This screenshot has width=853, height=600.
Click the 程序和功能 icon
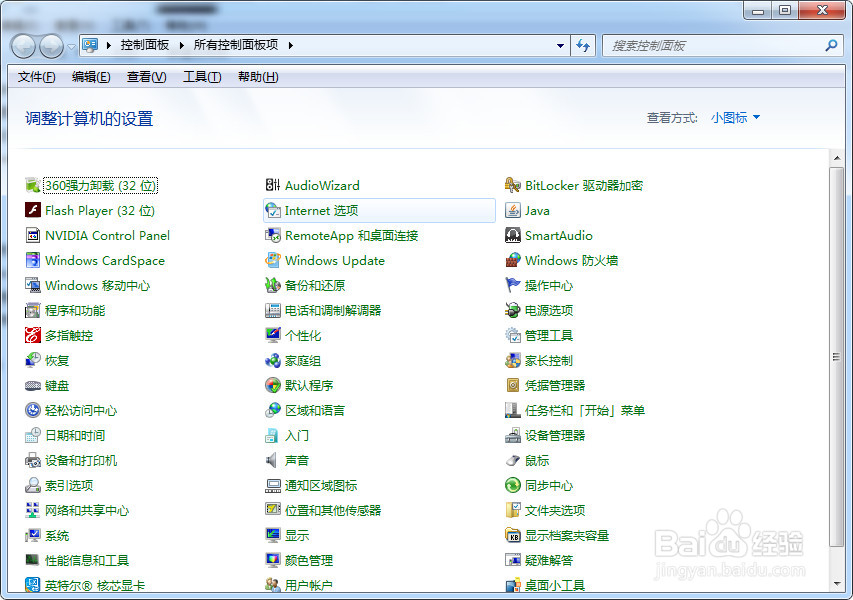[33, 311]
